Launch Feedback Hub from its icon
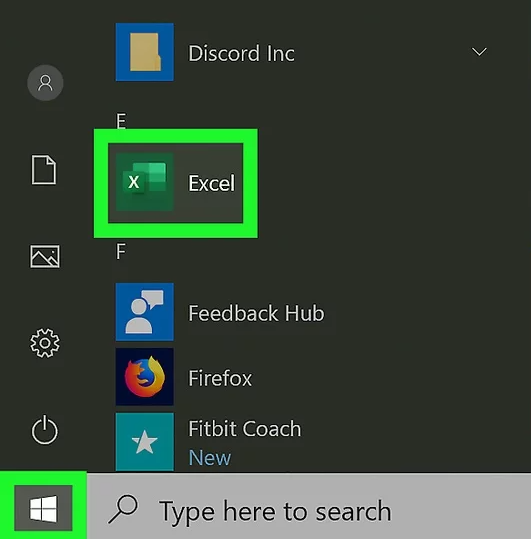This screenshot has width=531, height=539. (x=145, y=312)
